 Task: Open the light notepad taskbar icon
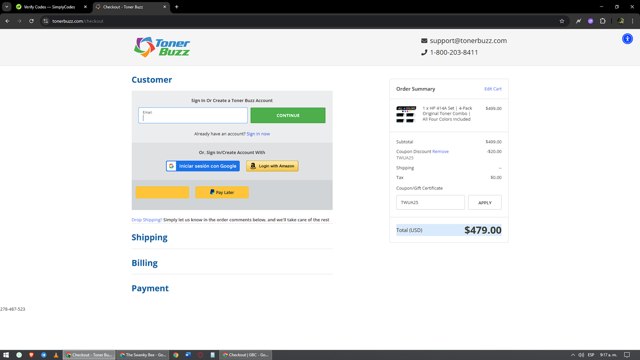pos(212,355)
